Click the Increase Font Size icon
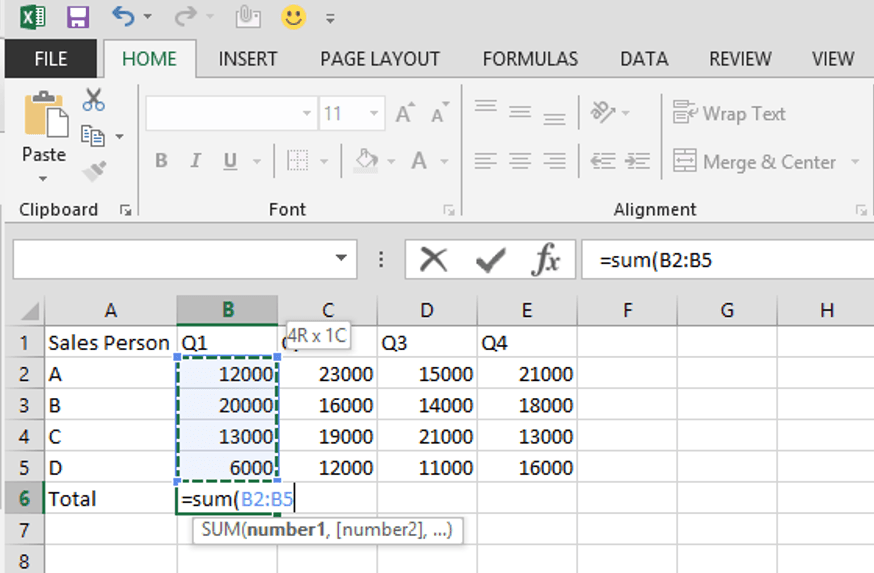This screenshot has height=573, width=874. (404, 114)
